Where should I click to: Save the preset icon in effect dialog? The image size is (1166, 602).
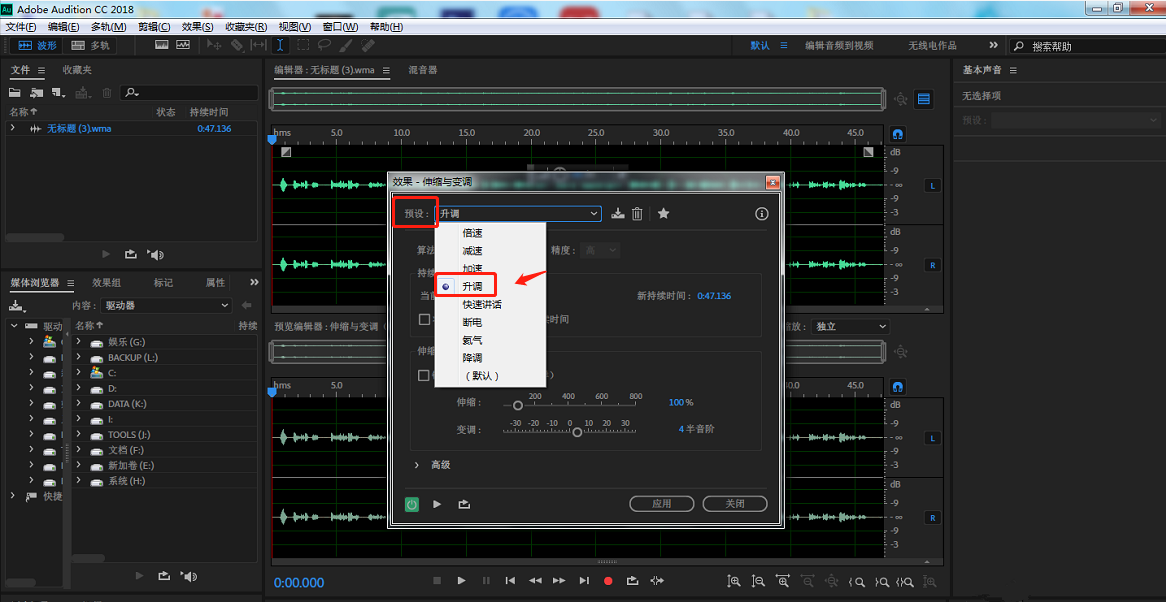pos(617,214)
